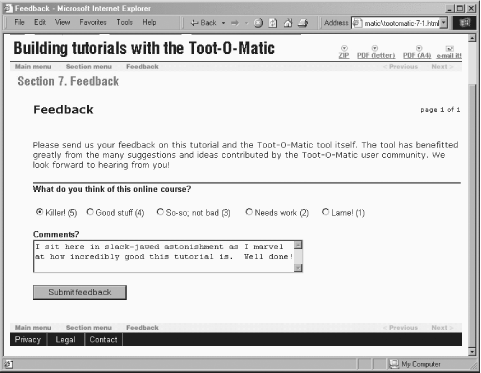Click the Forward arrow button
The width and height of the screenshot is (481, 373).
235,23
